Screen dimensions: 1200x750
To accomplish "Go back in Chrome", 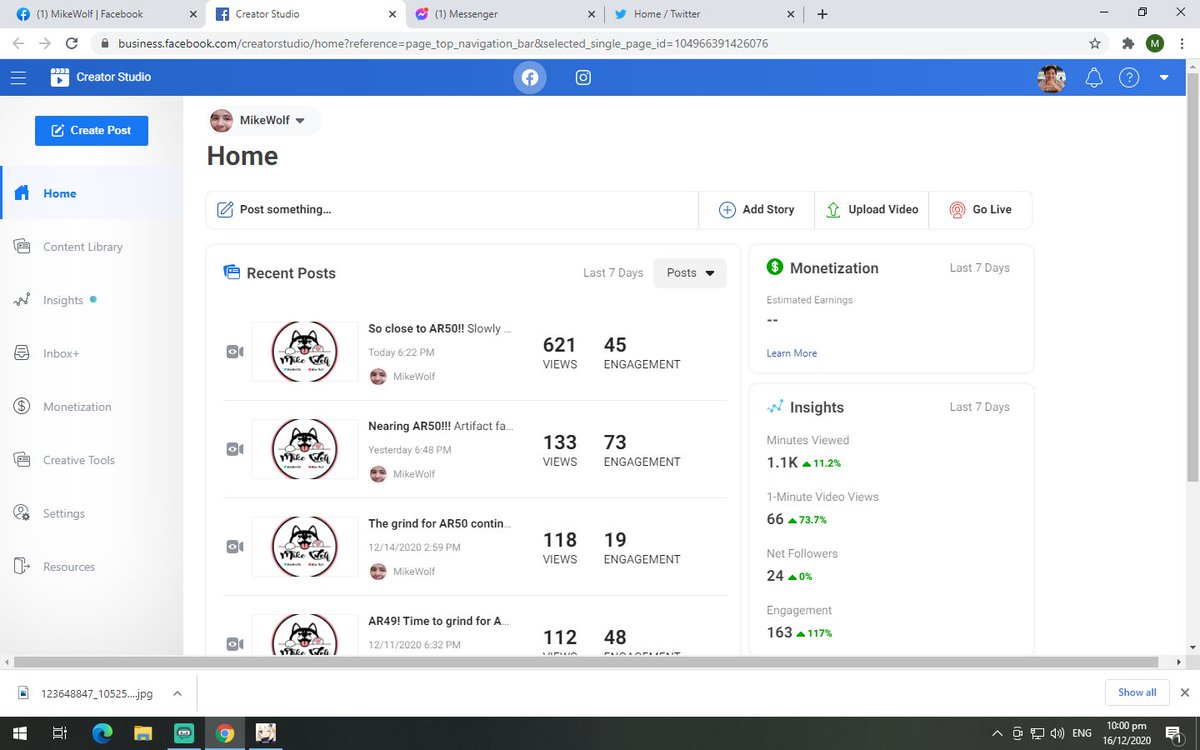I will pyautogui.click(x=18, y=43).
